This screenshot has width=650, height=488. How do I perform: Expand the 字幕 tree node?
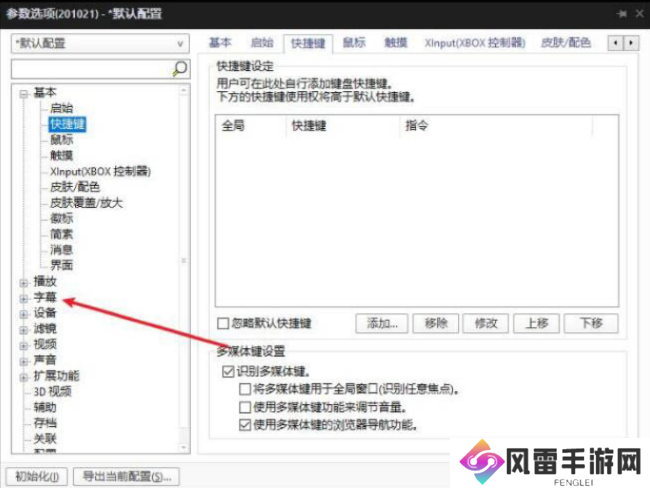tap(24, 298)
